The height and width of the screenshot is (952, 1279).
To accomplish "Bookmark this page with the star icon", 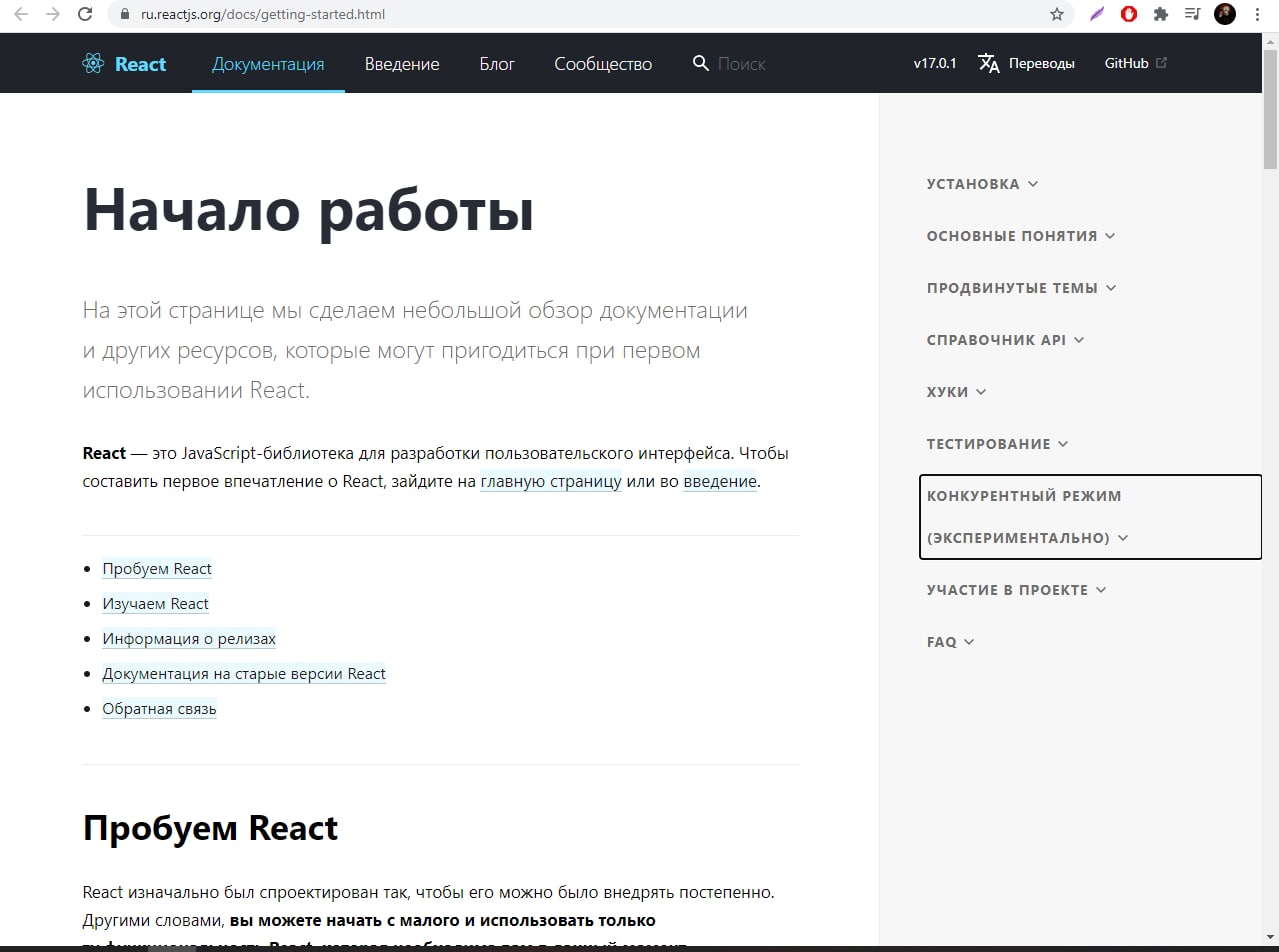I will coord(1057,14).
